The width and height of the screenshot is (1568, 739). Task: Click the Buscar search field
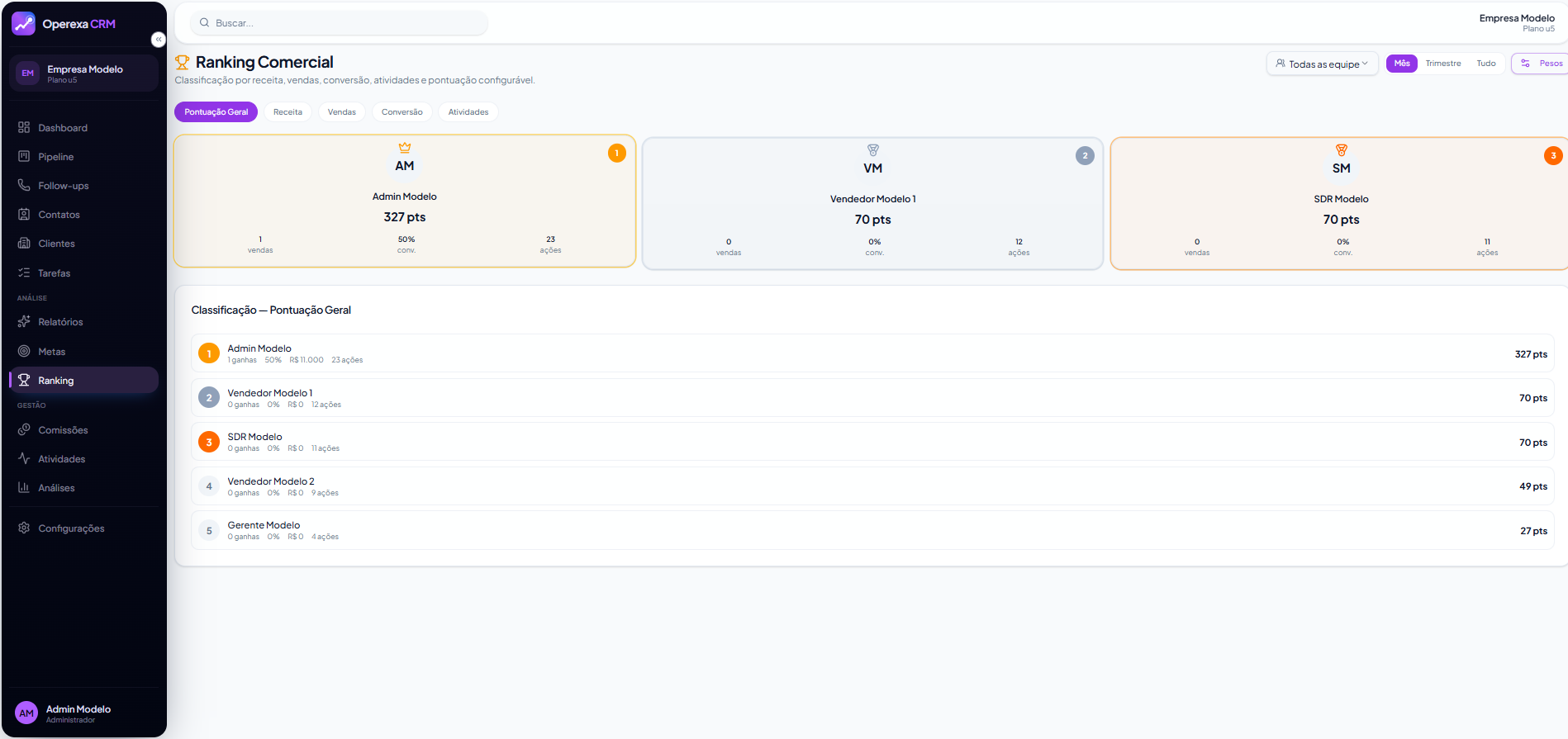tap(339, 23)
